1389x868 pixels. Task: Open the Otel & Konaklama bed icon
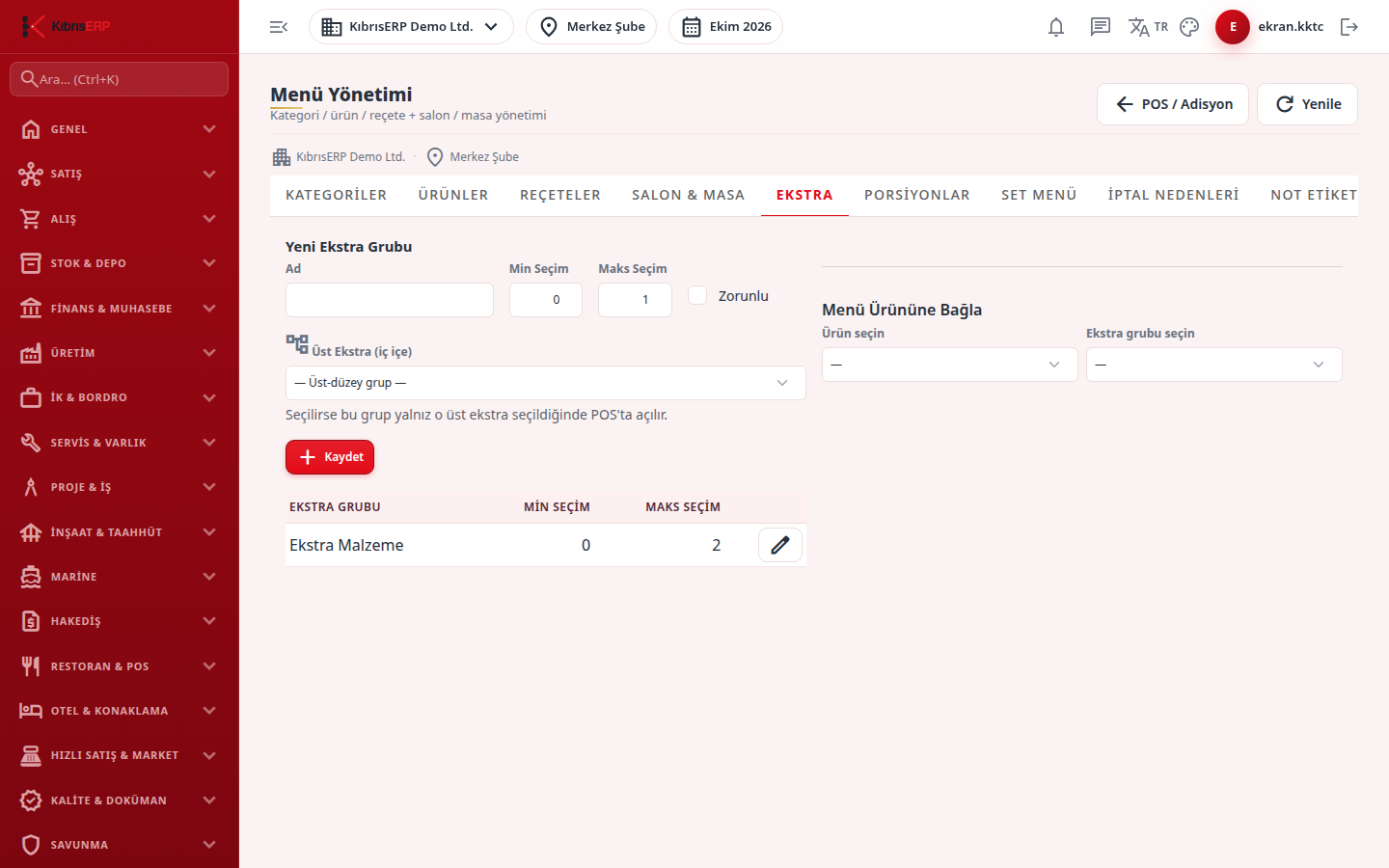[31, 711]
